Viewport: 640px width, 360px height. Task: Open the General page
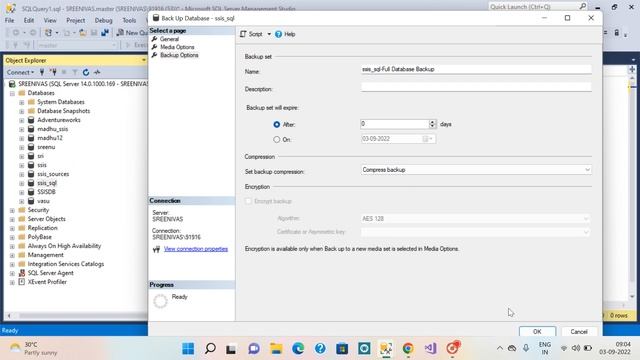coord(169,39)
